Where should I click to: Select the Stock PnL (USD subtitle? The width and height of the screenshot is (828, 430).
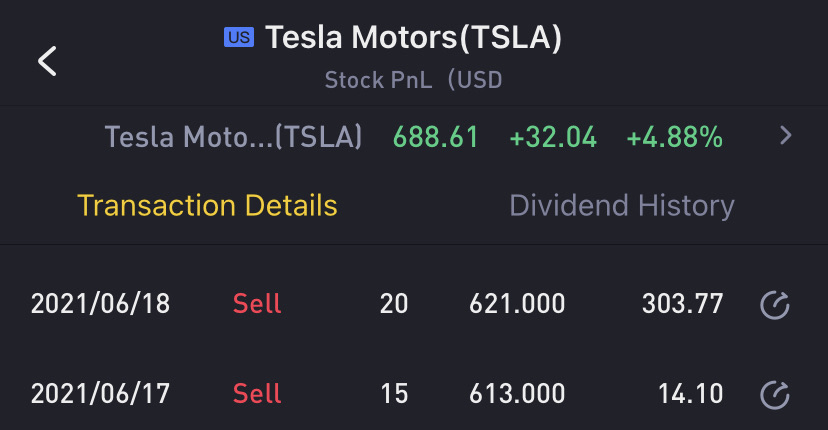(413, 80)
